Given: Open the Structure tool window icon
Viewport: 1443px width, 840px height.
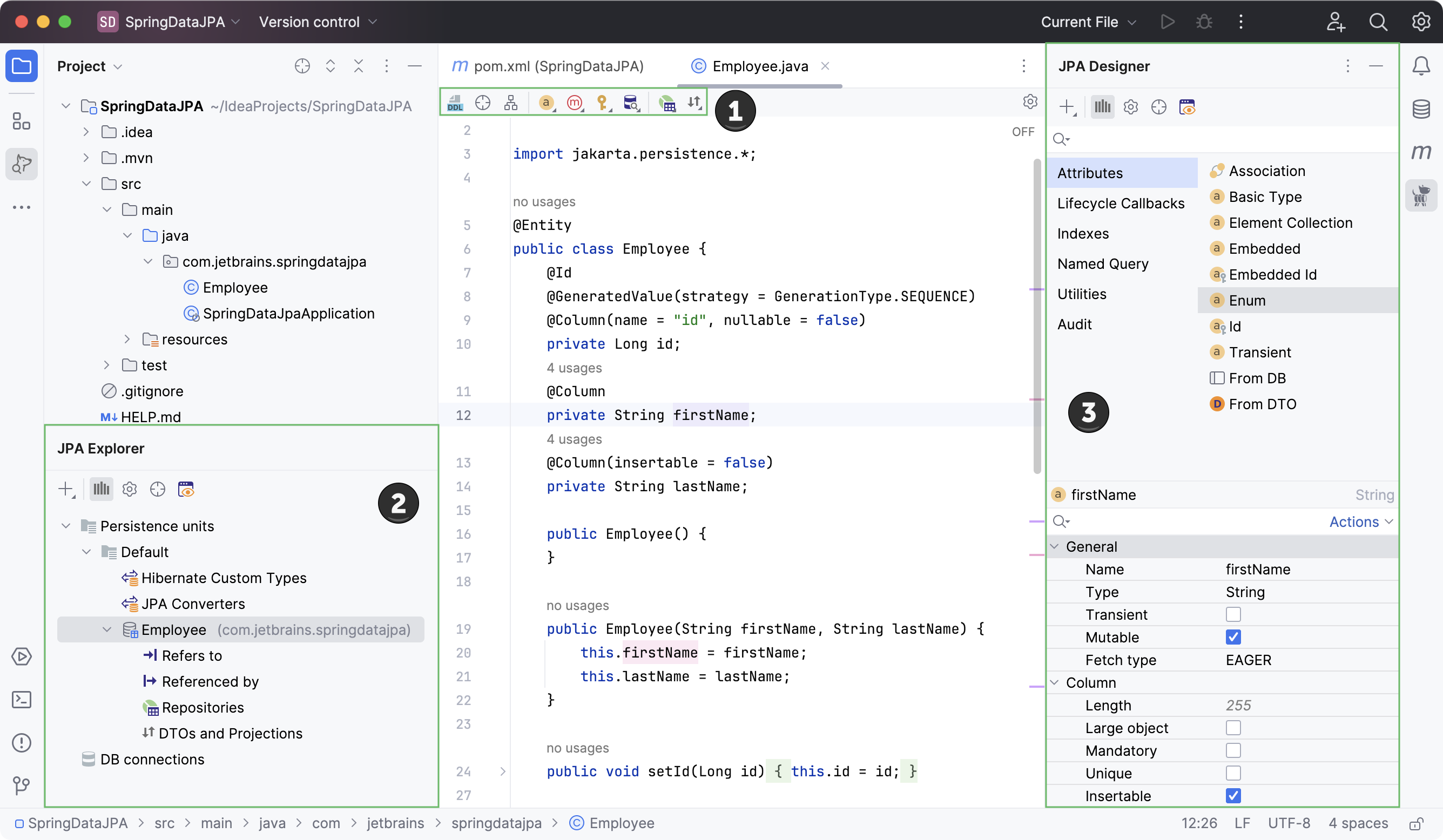Looking at the screenshot, I should [x=21, y=121].
